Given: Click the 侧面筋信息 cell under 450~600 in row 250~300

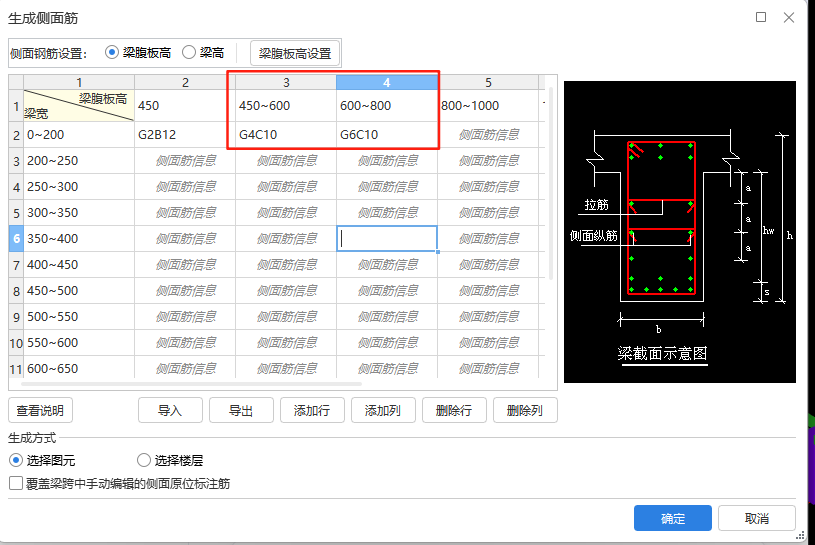Looking at the screenshot, I should [x=286, y=187].
